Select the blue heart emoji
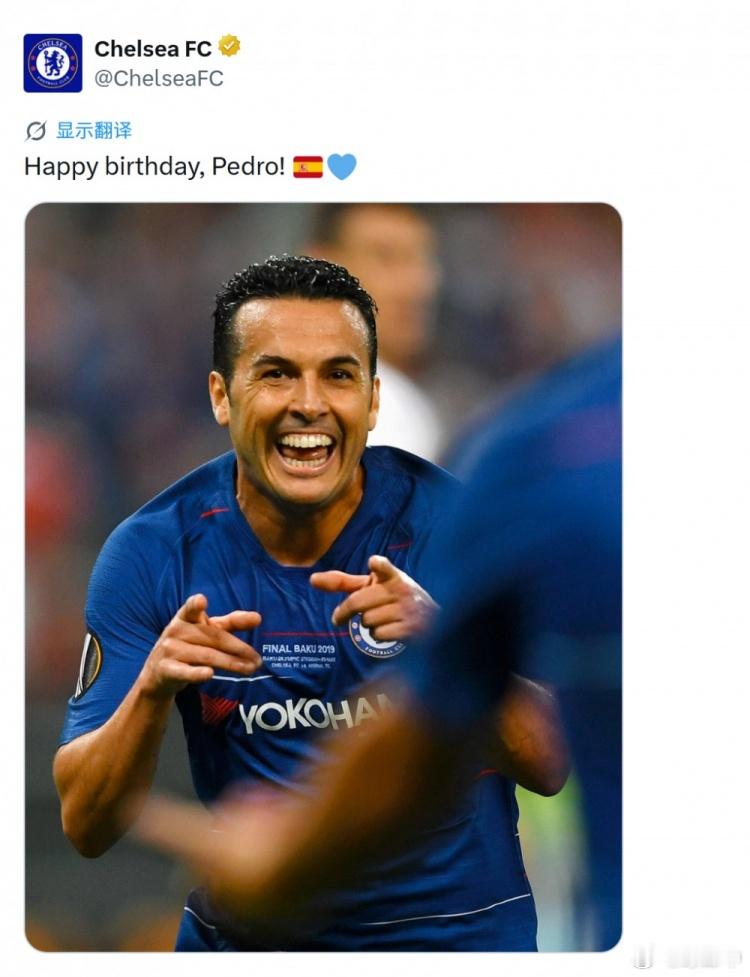 point(342,167)
